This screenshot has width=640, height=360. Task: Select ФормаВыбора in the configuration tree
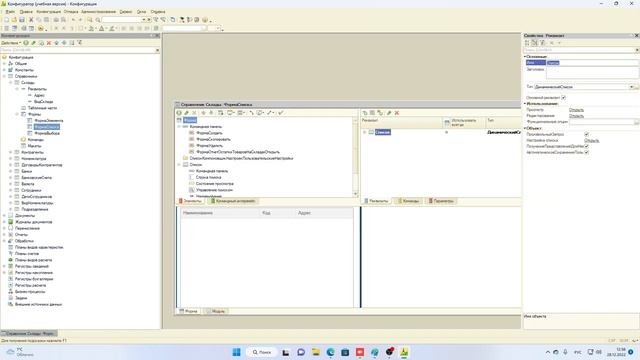click(47, 133)
